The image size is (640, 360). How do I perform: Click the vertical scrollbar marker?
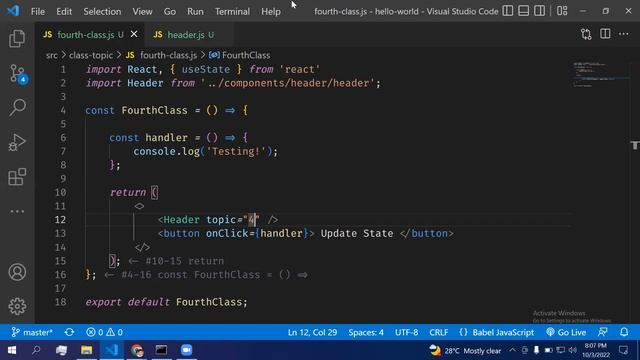coord(635,145)
